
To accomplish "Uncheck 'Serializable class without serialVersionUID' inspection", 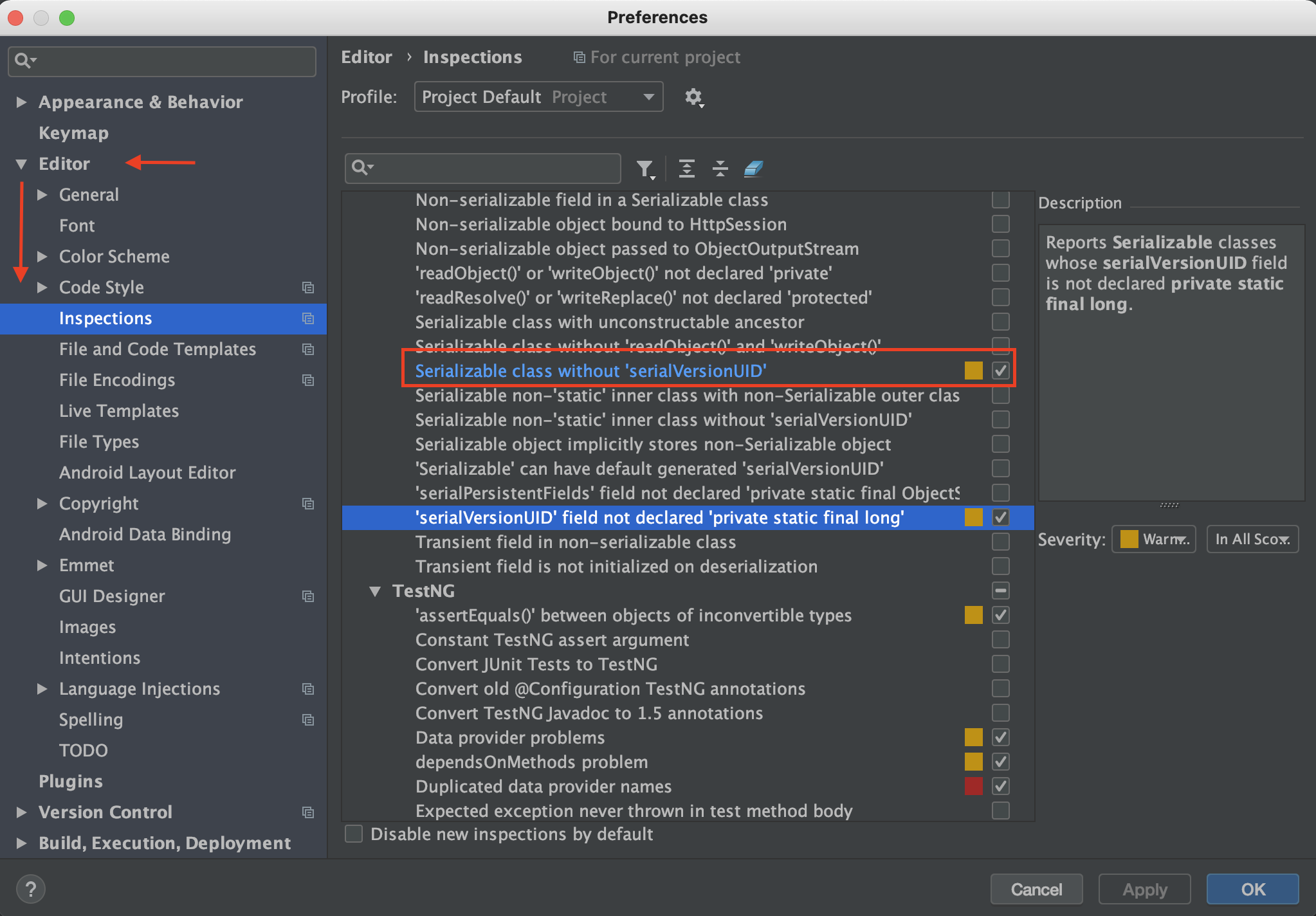I will [x=1000, y=371].
